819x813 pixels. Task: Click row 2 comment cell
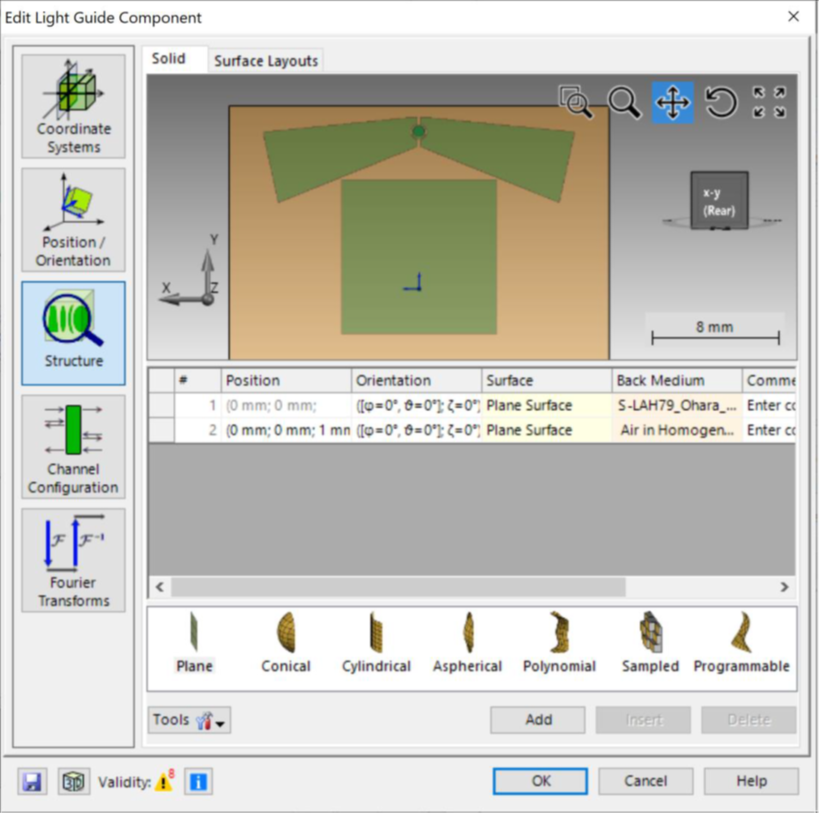tap(769, 430)
